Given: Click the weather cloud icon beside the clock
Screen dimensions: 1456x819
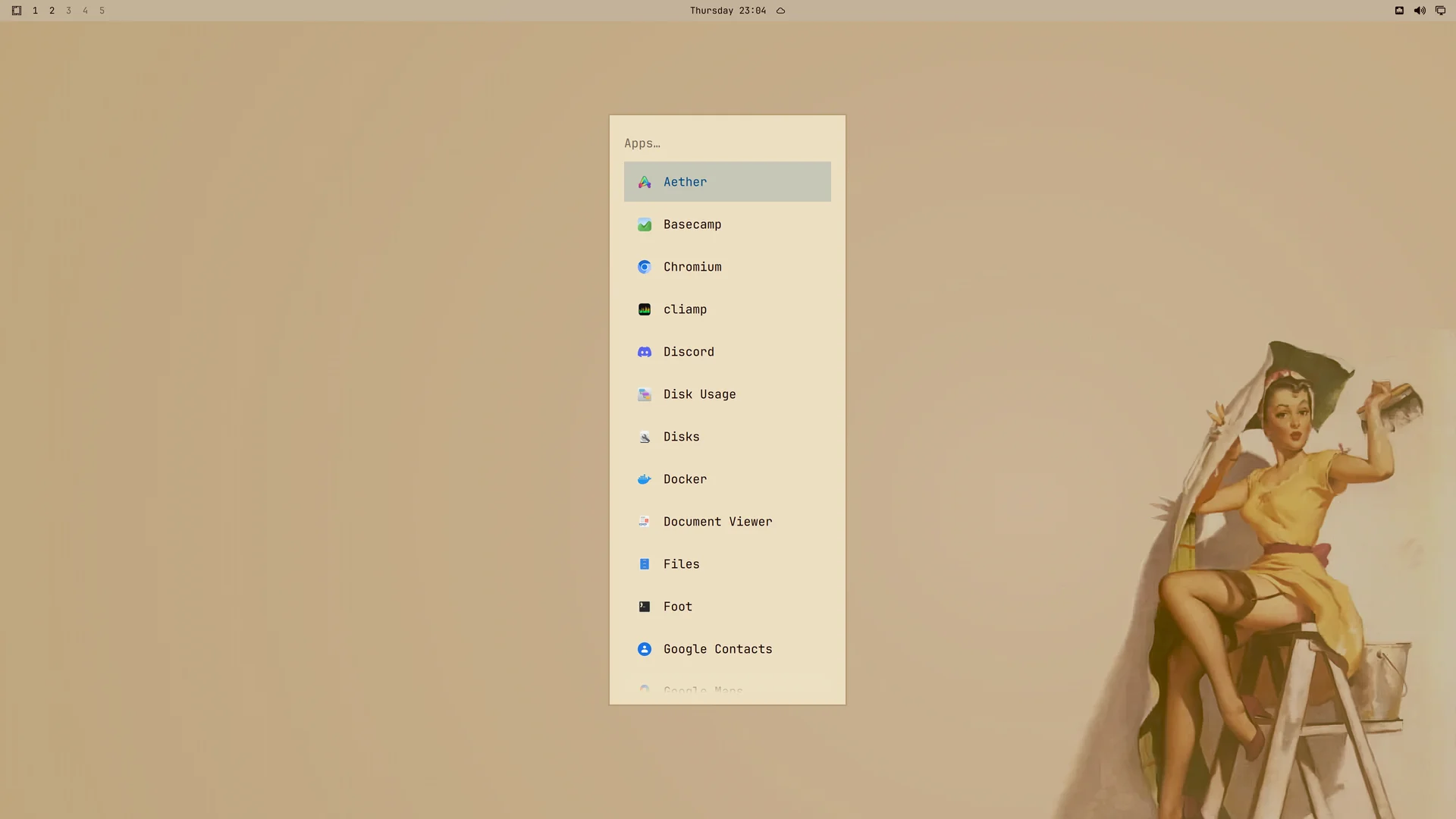Looking at the screenshot, I should pos(780,11).
